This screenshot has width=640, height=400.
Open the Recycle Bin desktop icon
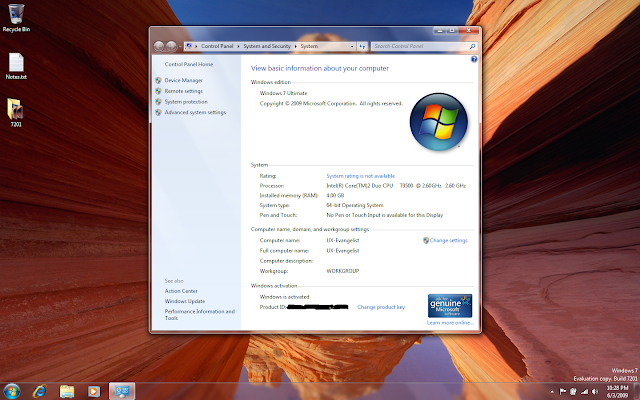16,18
